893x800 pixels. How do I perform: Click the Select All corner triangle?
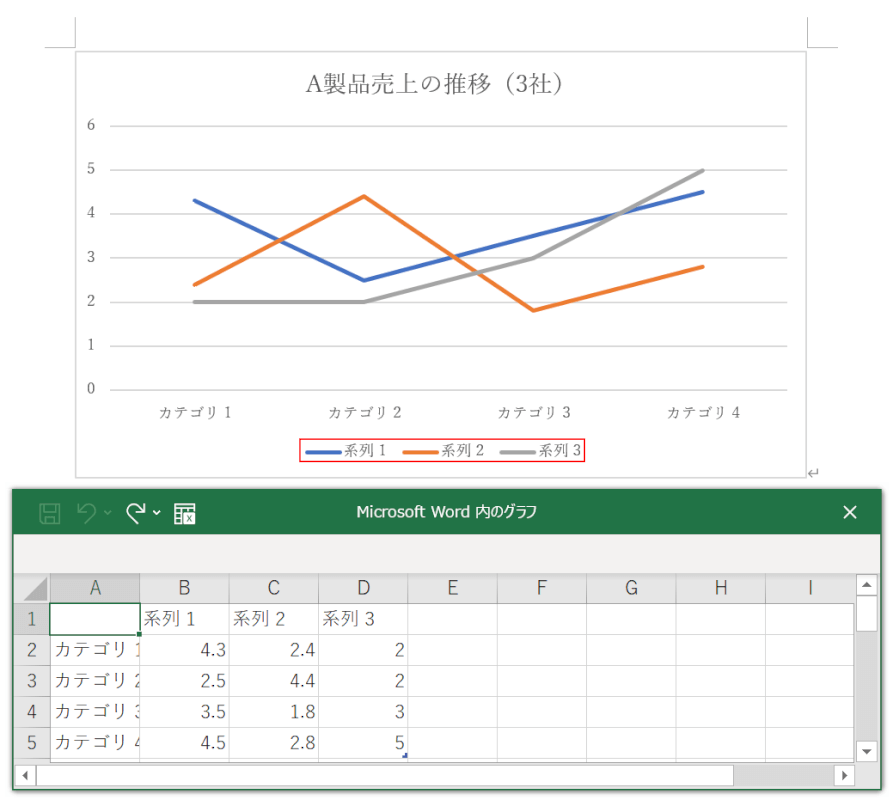point(35,588)
